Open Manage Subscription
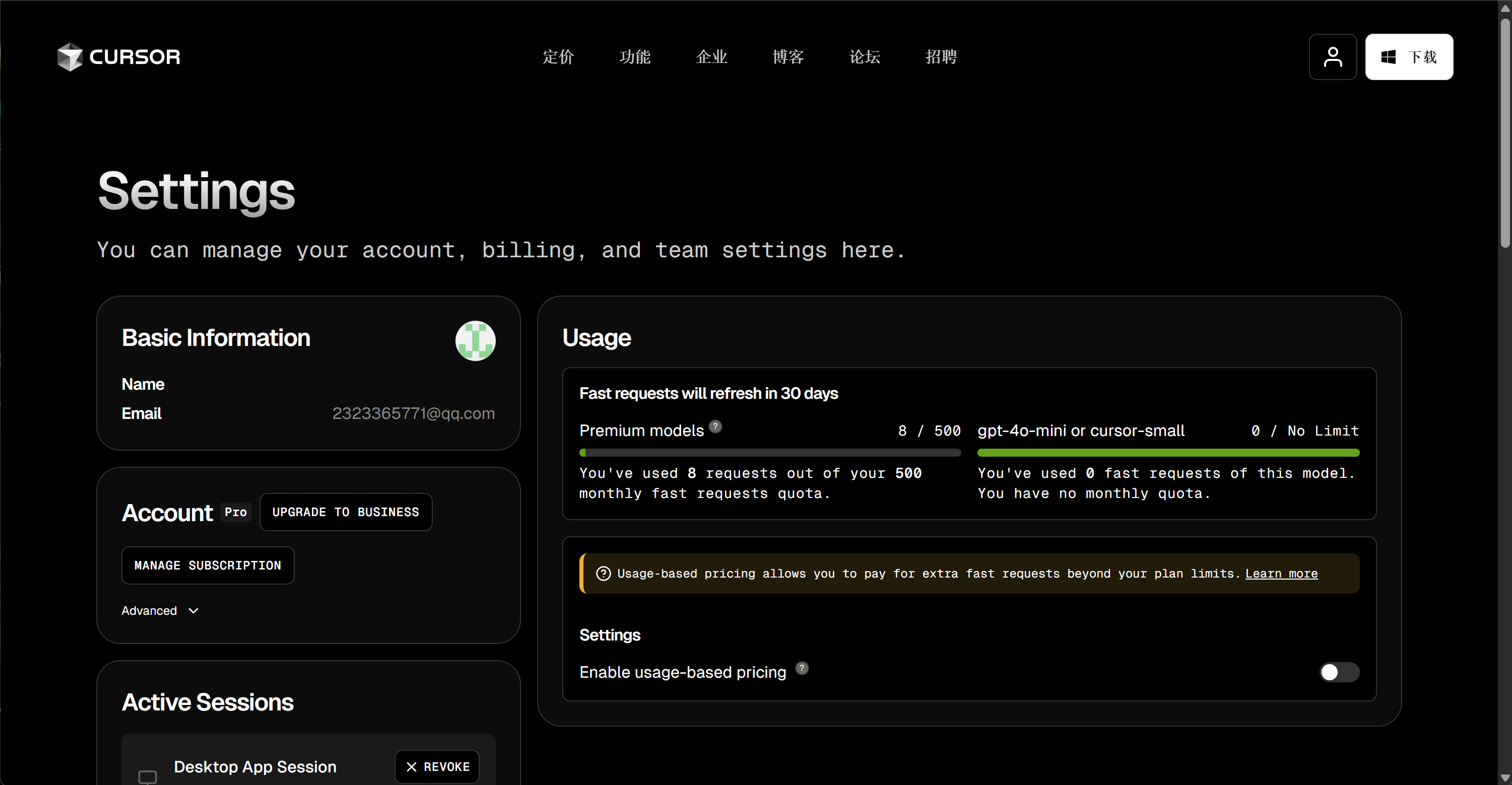 208,565
